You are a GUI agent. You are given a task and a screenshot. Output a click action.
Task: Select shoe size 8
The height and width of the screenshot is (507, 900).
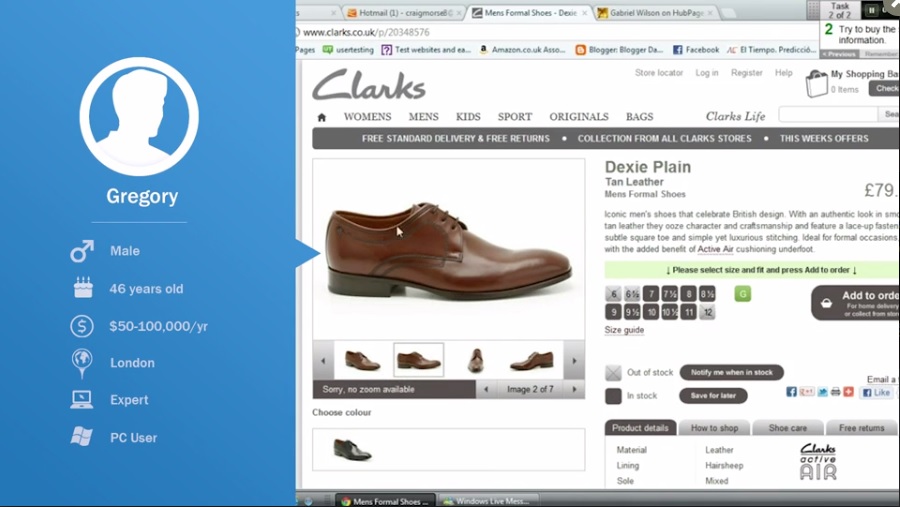[689, 294]
